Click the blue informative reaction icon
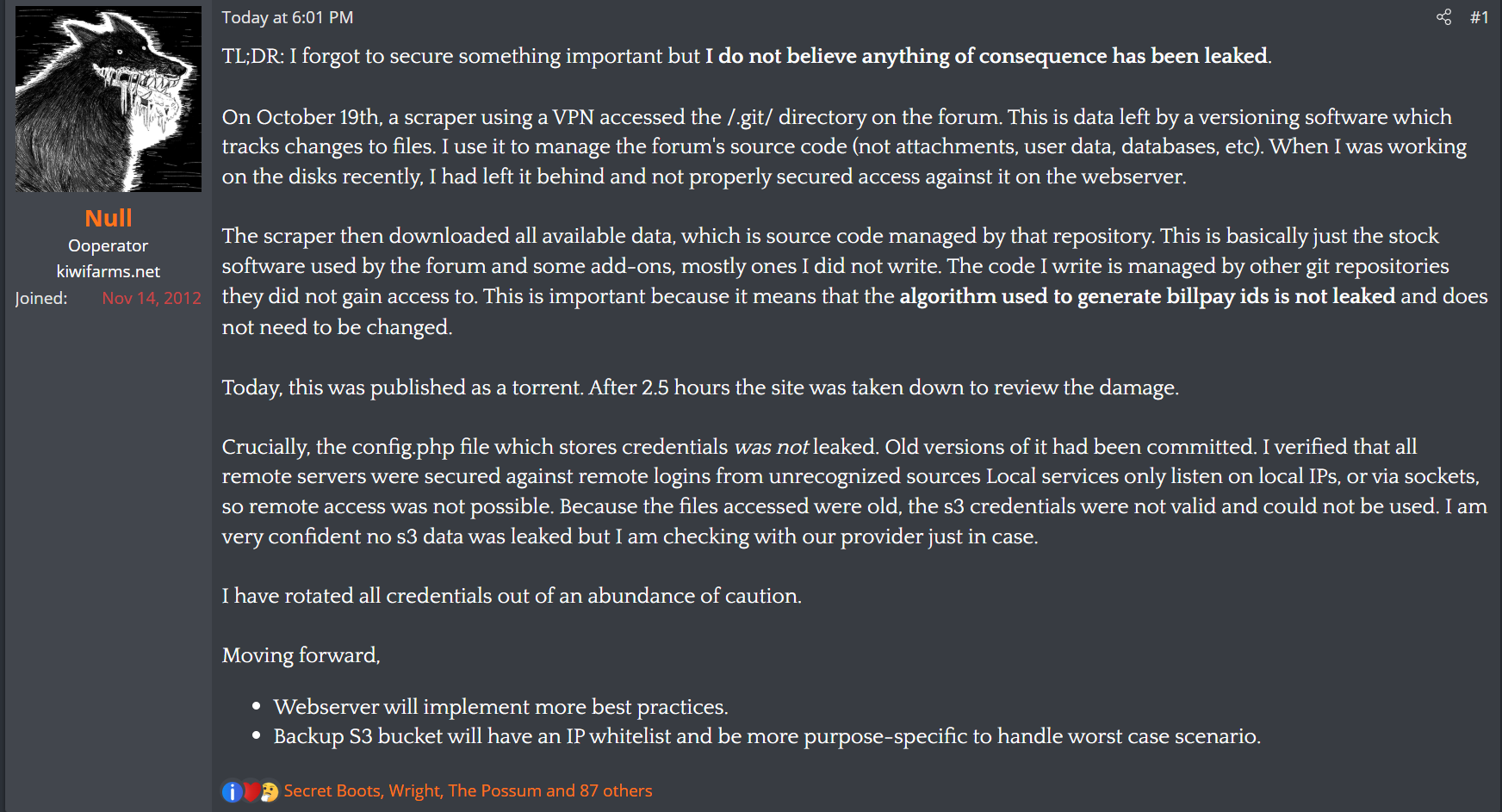1502x812 pixels. 232,791
